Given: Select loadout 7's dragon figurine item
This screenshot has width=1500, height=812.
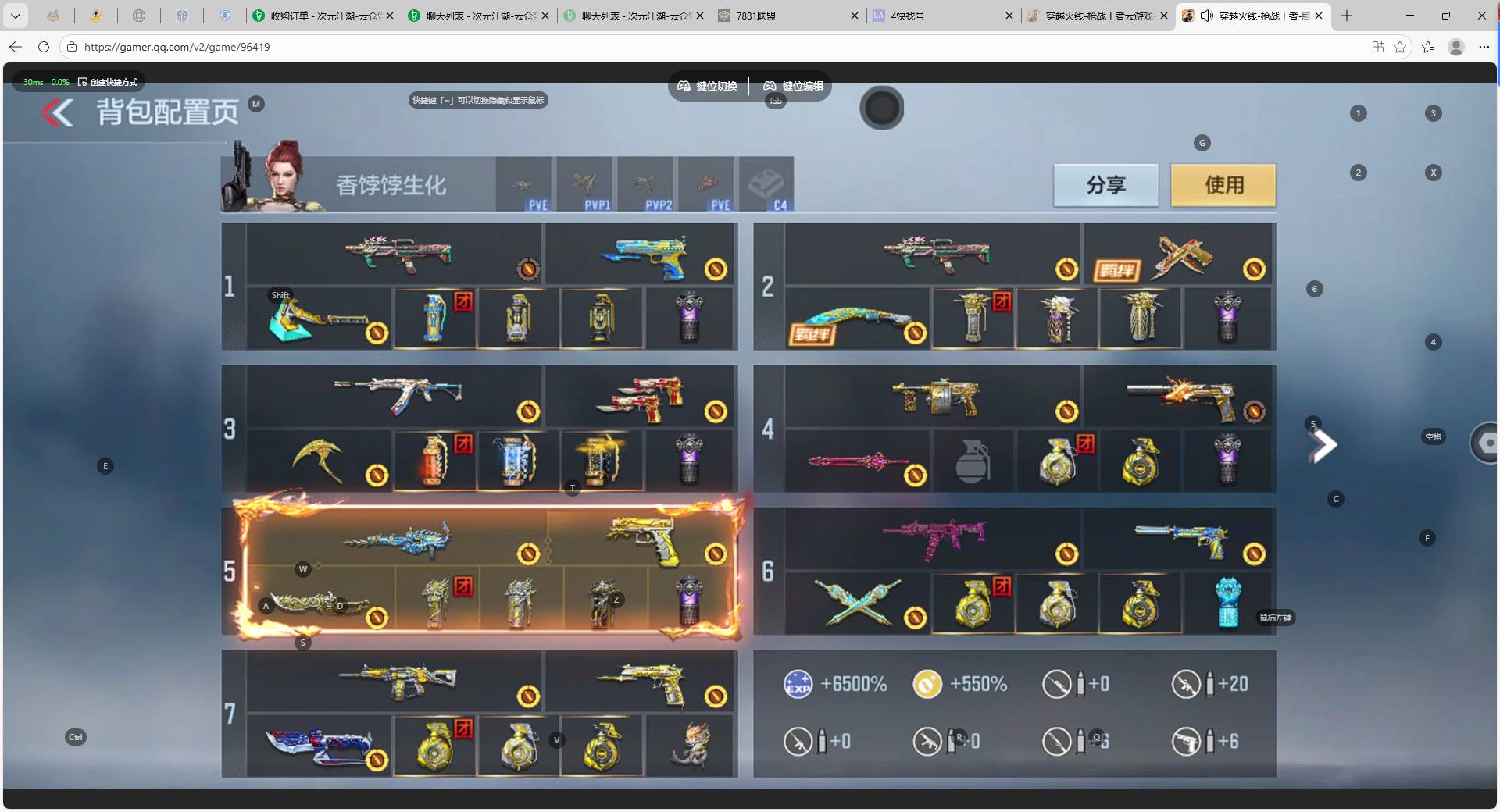Looking at the screenshot, I should coord(690,745).
